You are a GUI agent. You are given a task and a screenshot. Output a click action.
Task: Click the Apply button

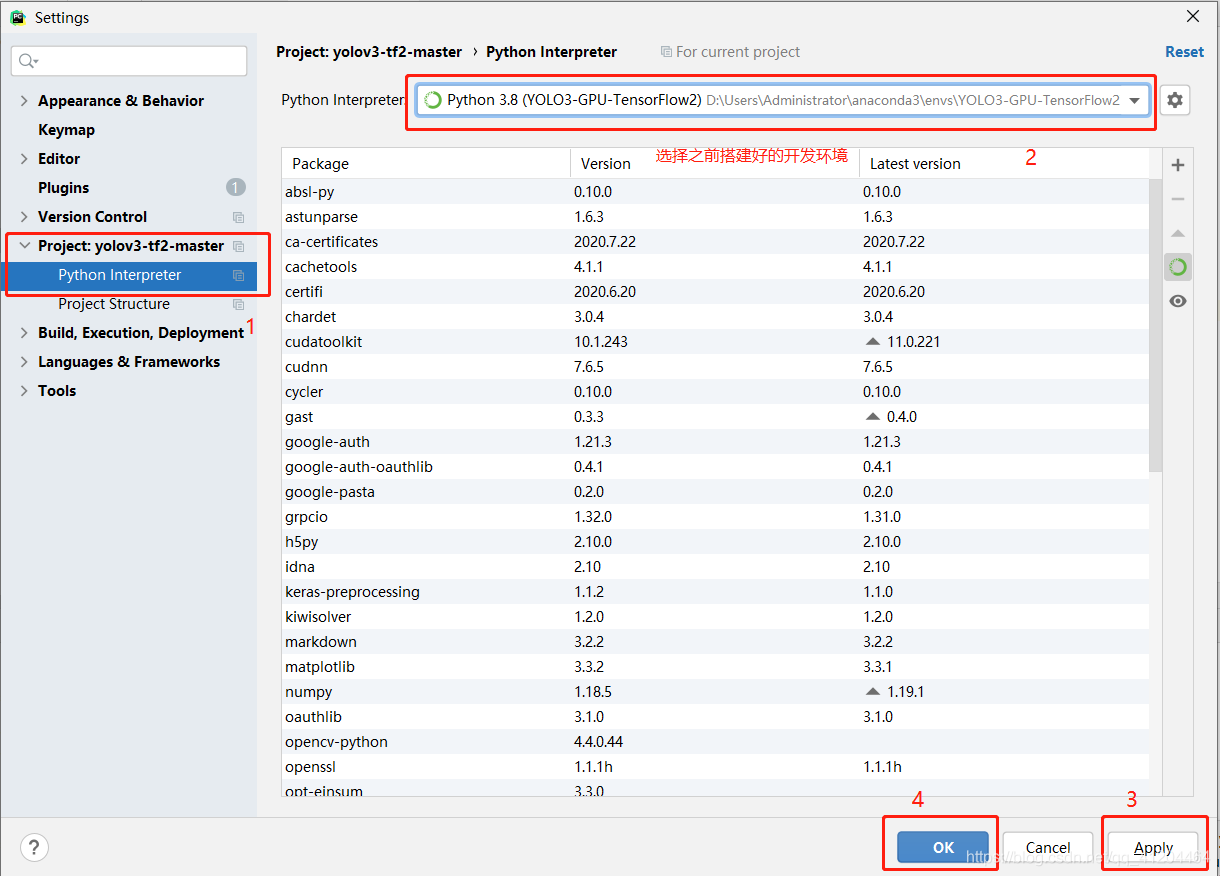click(x=1153, y=847)
